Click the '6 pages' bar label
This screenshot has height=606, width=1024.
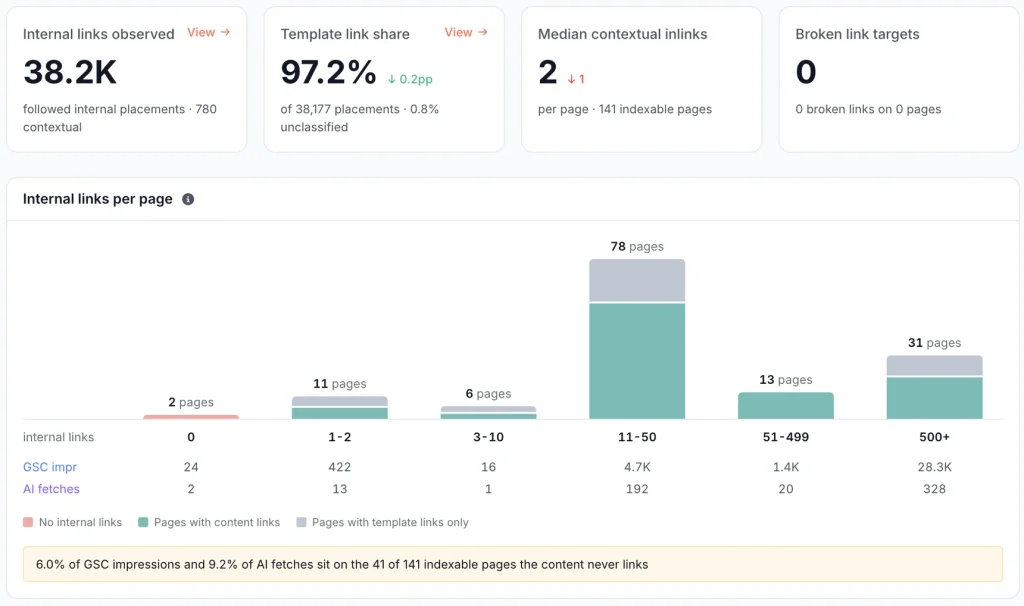coord(488,394)
